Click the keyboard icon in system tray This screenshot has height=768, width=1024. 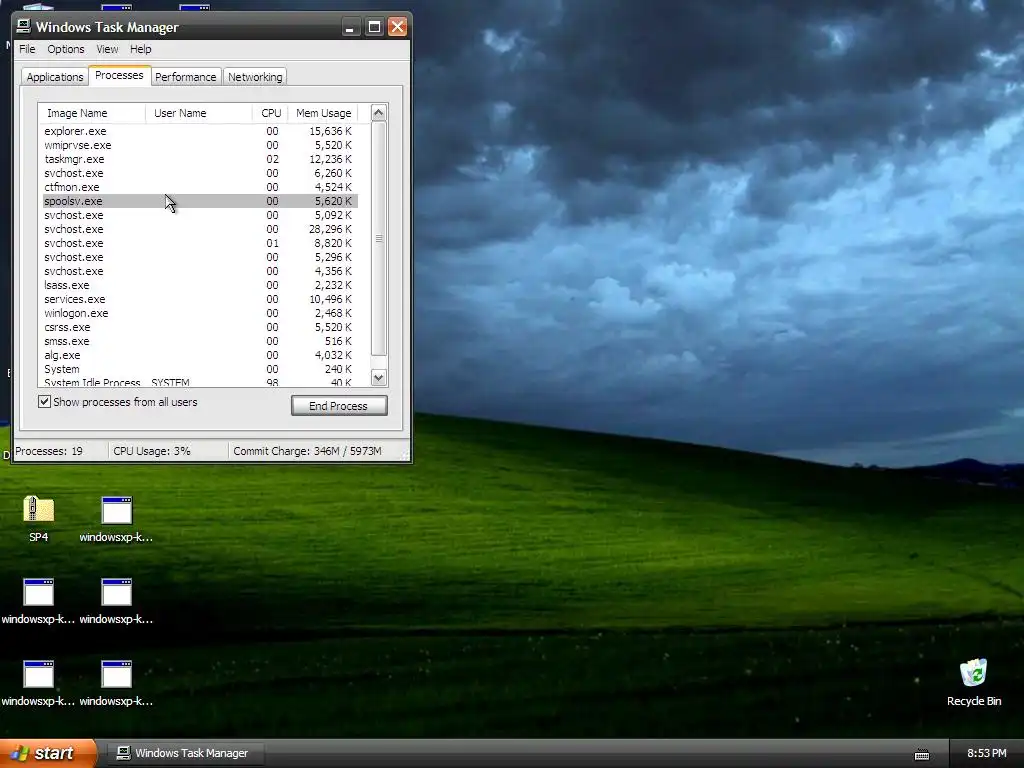[x=921, y=755]
